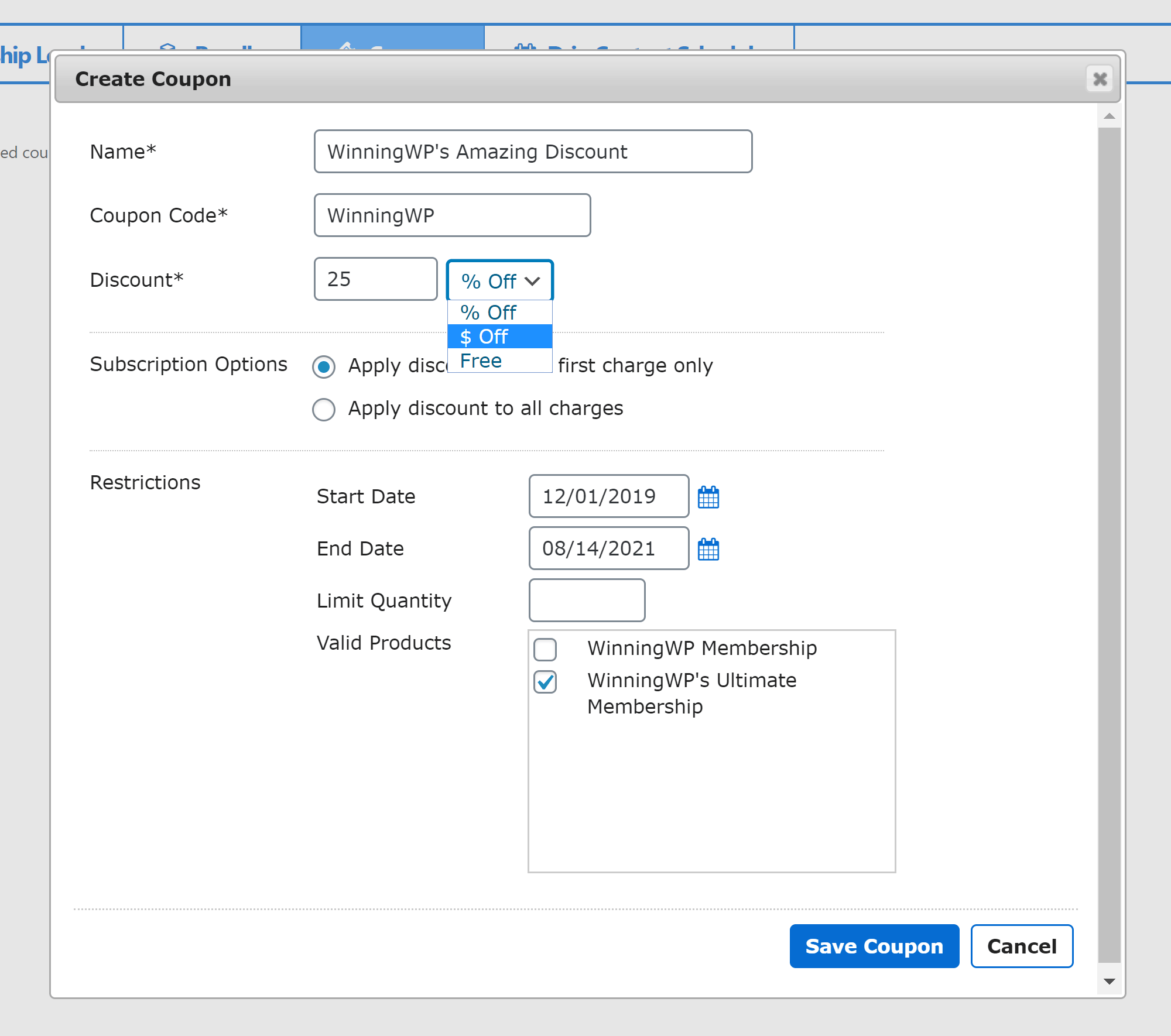
Task: Click the Discount amount field
Action: (376, 279)
